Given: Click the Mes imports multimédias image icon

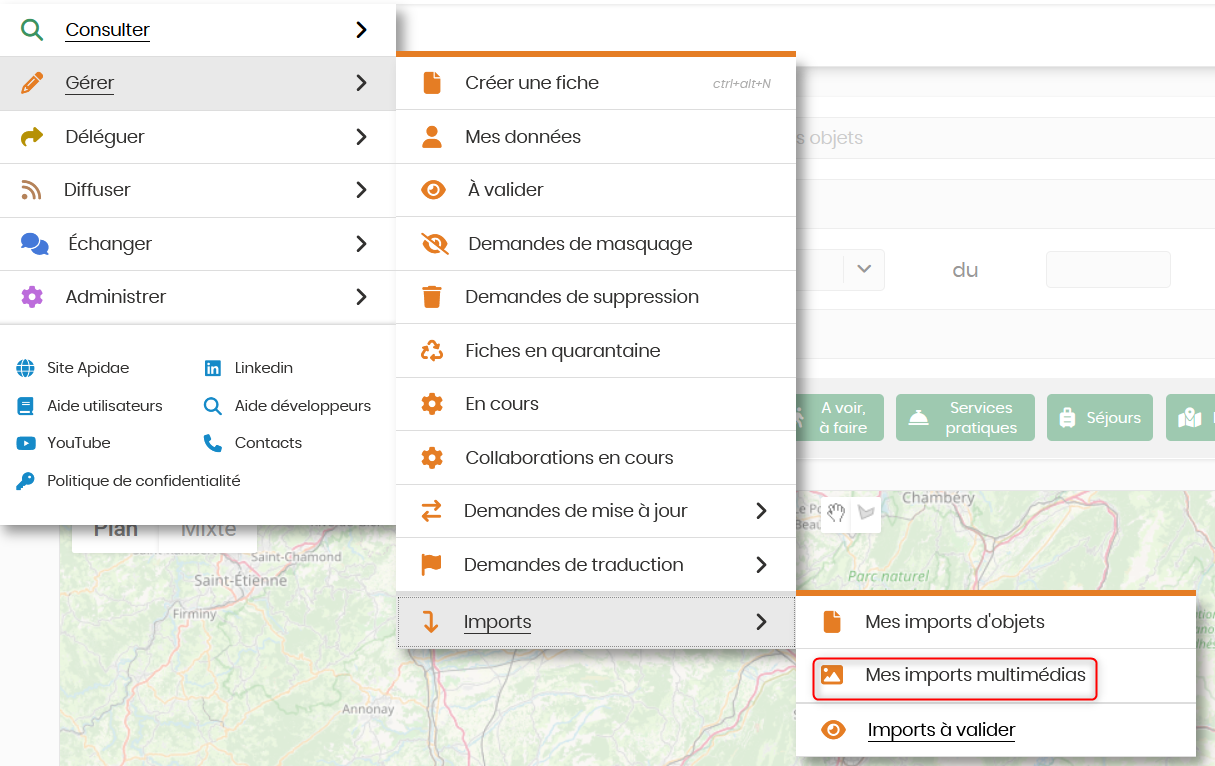Looking at the screenshot, I should tap(832, 675).
